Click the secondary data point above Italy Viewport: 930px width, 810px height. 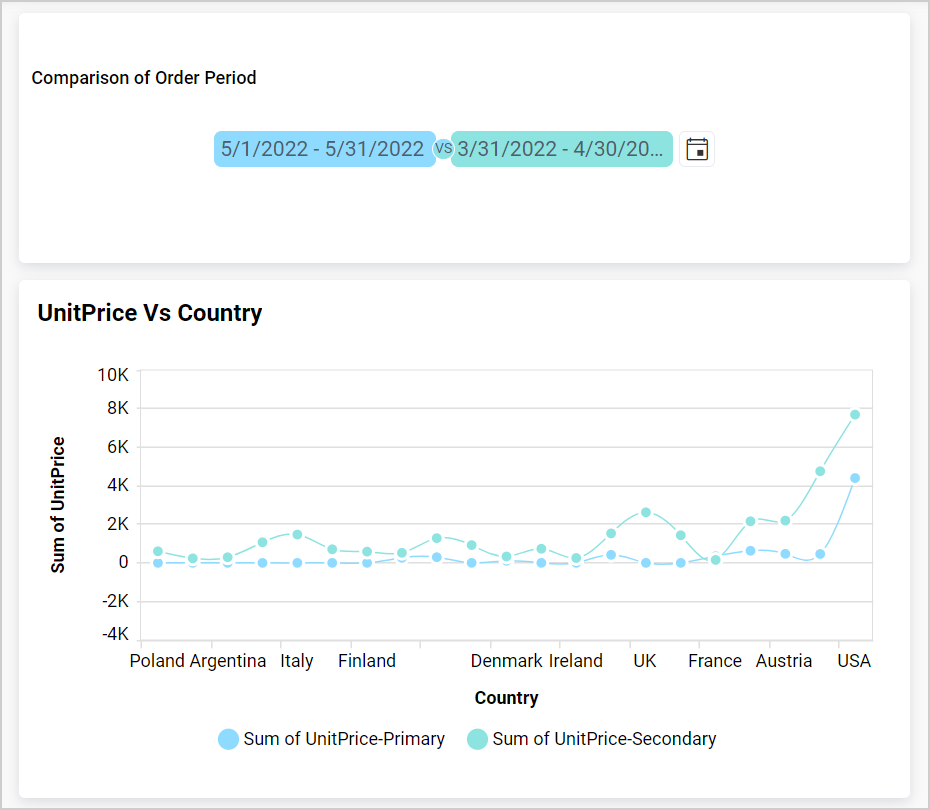[297, 534]
